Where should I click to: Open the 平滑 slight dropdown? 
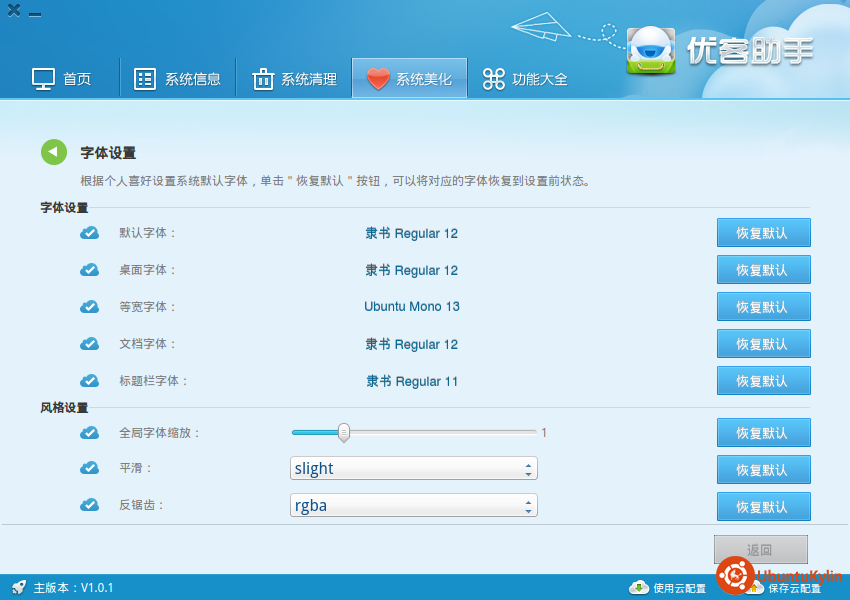click(x=414, y=469)
